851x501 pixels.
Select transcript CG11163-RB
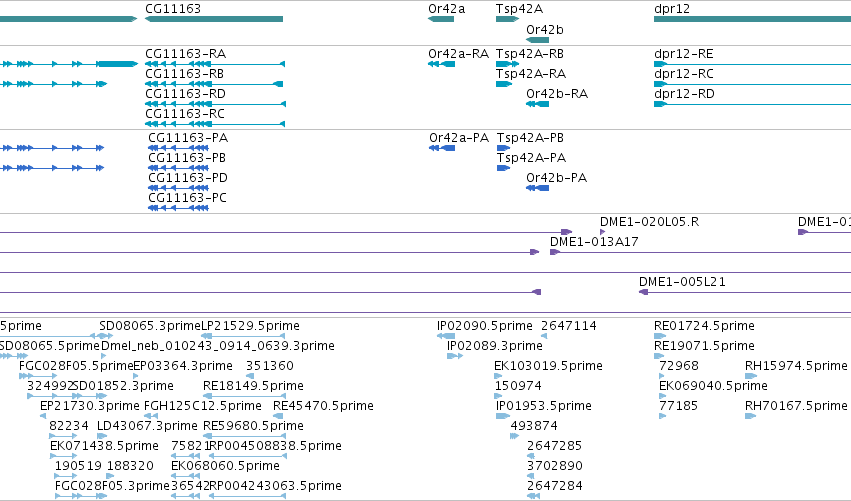coord(184,74)
